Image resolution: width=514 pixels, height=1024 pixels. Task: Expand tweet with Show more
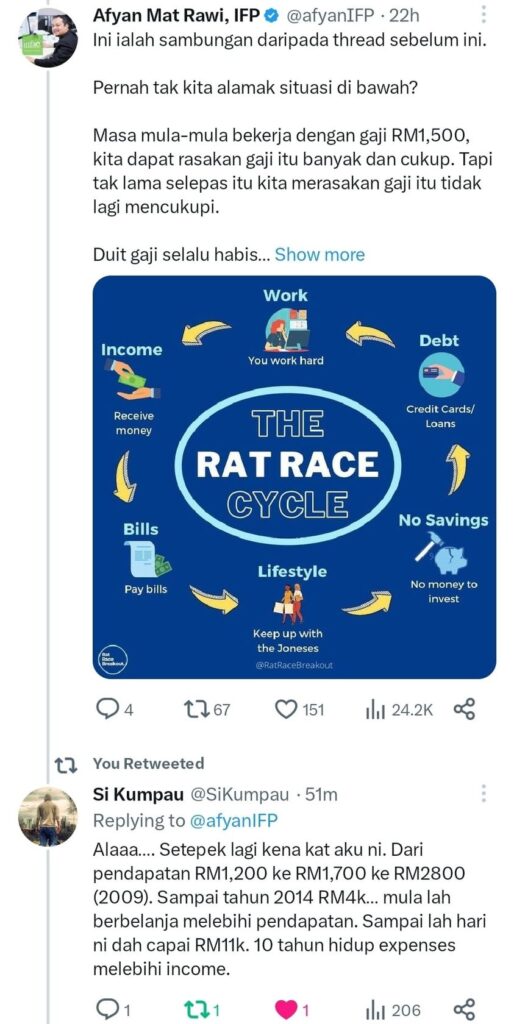(319, 254)
